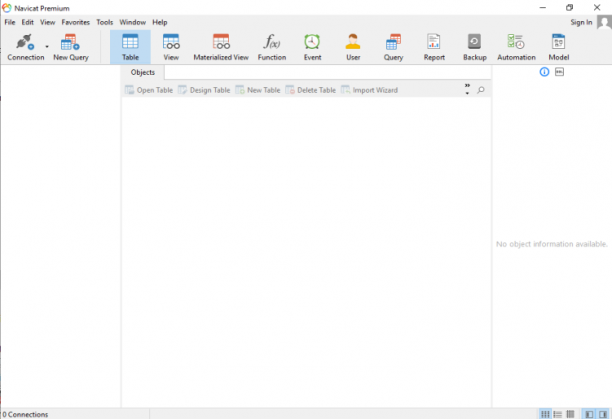Open the Tools menu
The image size is (612, 419).
pos(105,22)
